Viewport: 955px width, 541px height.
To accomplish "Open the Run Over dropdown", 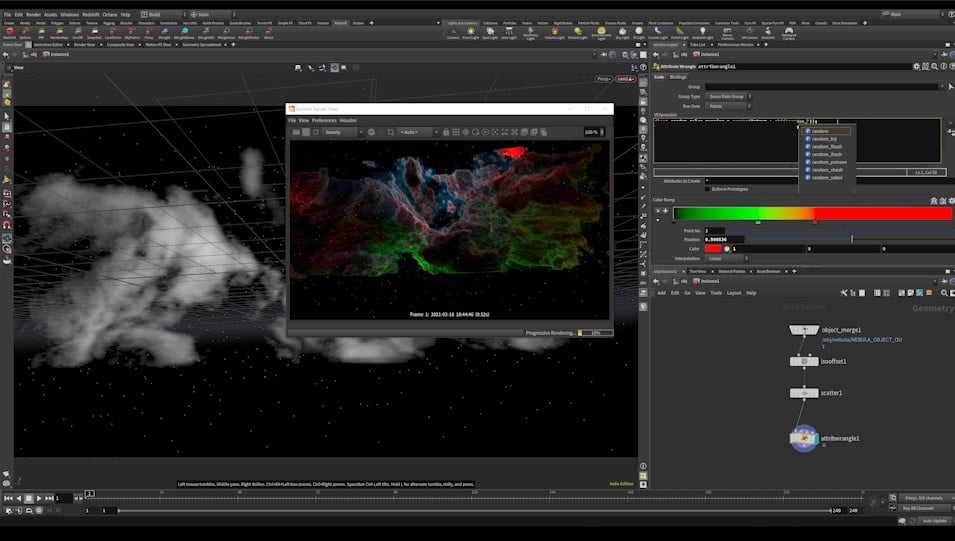I will [x=728, y=106].
